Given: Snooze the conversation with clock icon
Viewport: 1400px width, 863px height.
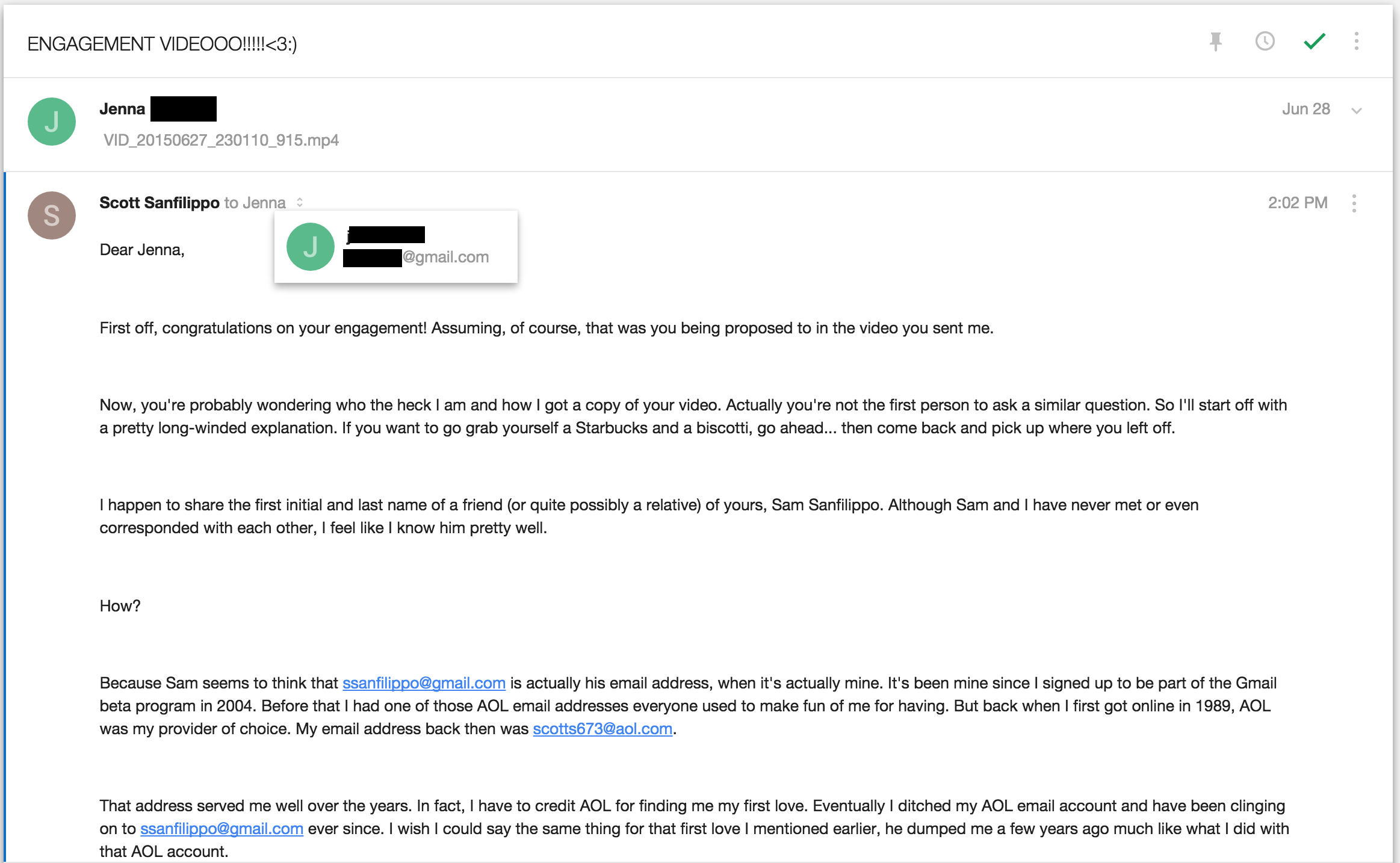Looking at the screenshot, I should tap(1265, 42).
